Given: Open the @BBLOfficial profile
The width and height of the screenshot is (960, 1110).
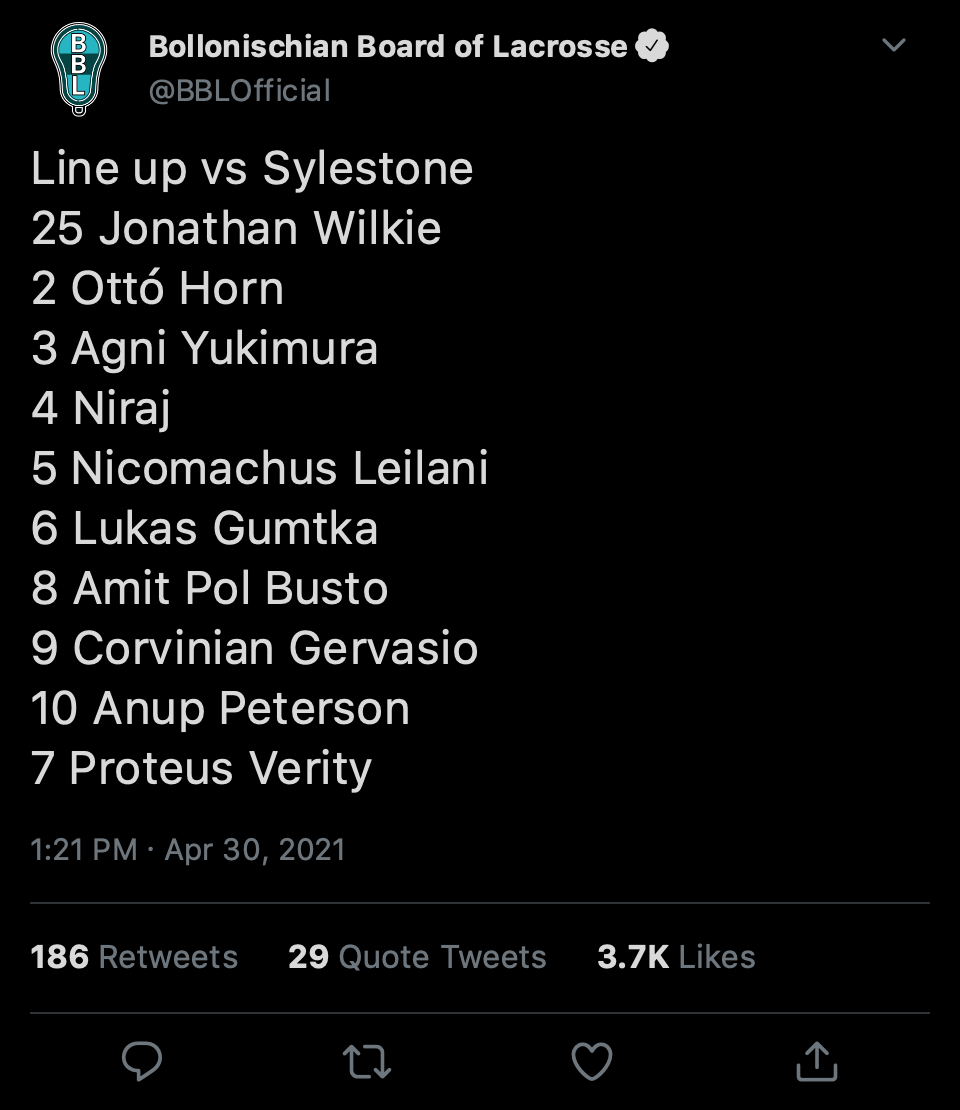Looking at the screenshot, I should click(x=238, y=90).
